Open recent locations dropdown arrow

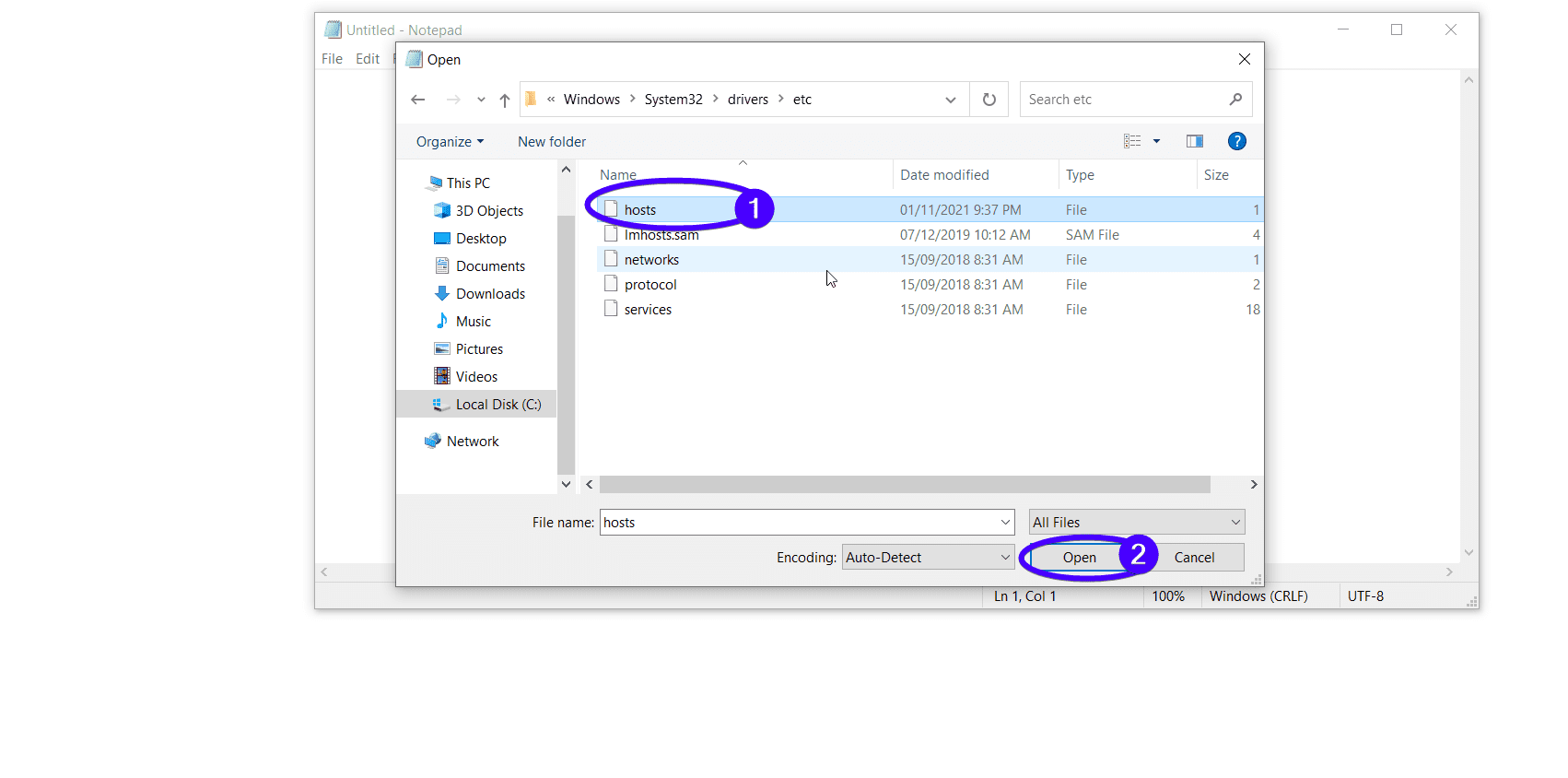pos(481,100)
